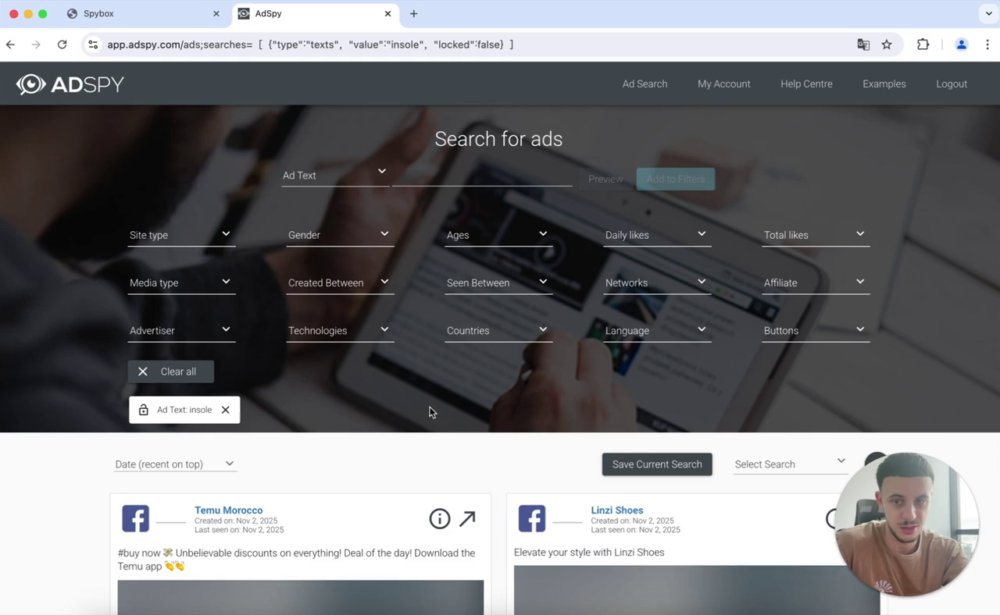This screenshot has height=615, width=1000.
Task: Expand the Buttons filter
Action: point(816,330)
